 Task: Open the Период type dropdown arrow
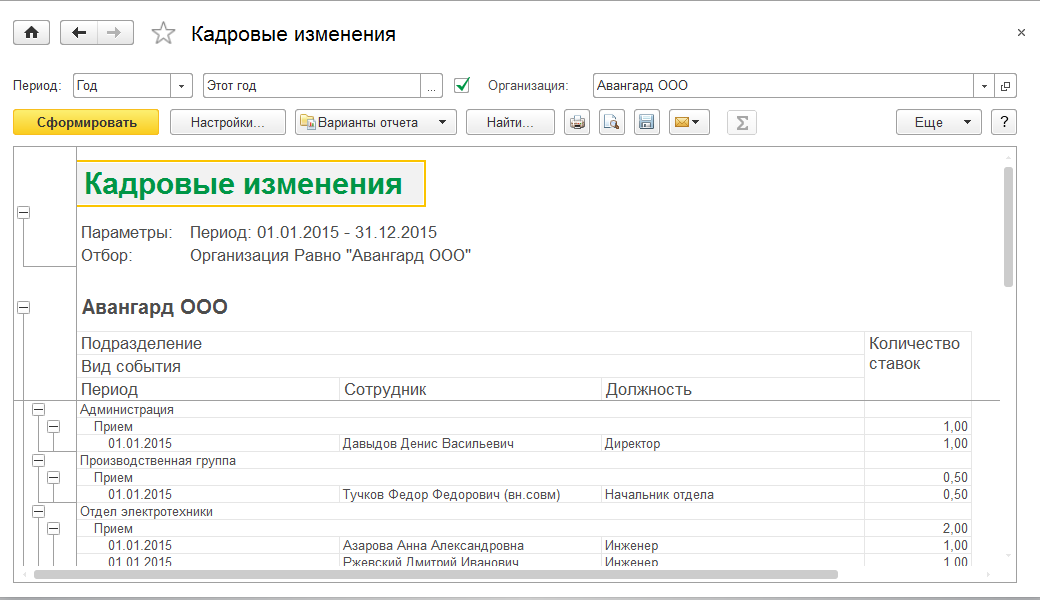click(182, 86)
